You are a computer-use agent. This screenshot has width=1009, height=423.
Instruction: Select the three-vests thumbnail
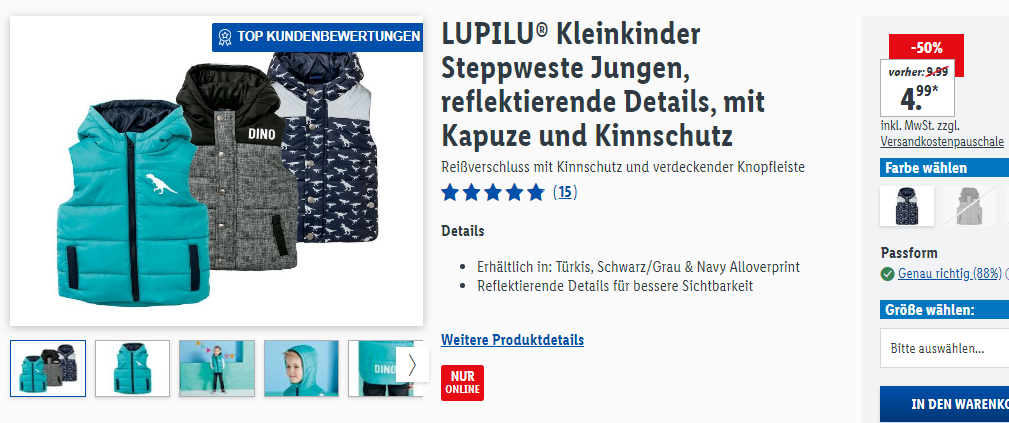point(48,368)
